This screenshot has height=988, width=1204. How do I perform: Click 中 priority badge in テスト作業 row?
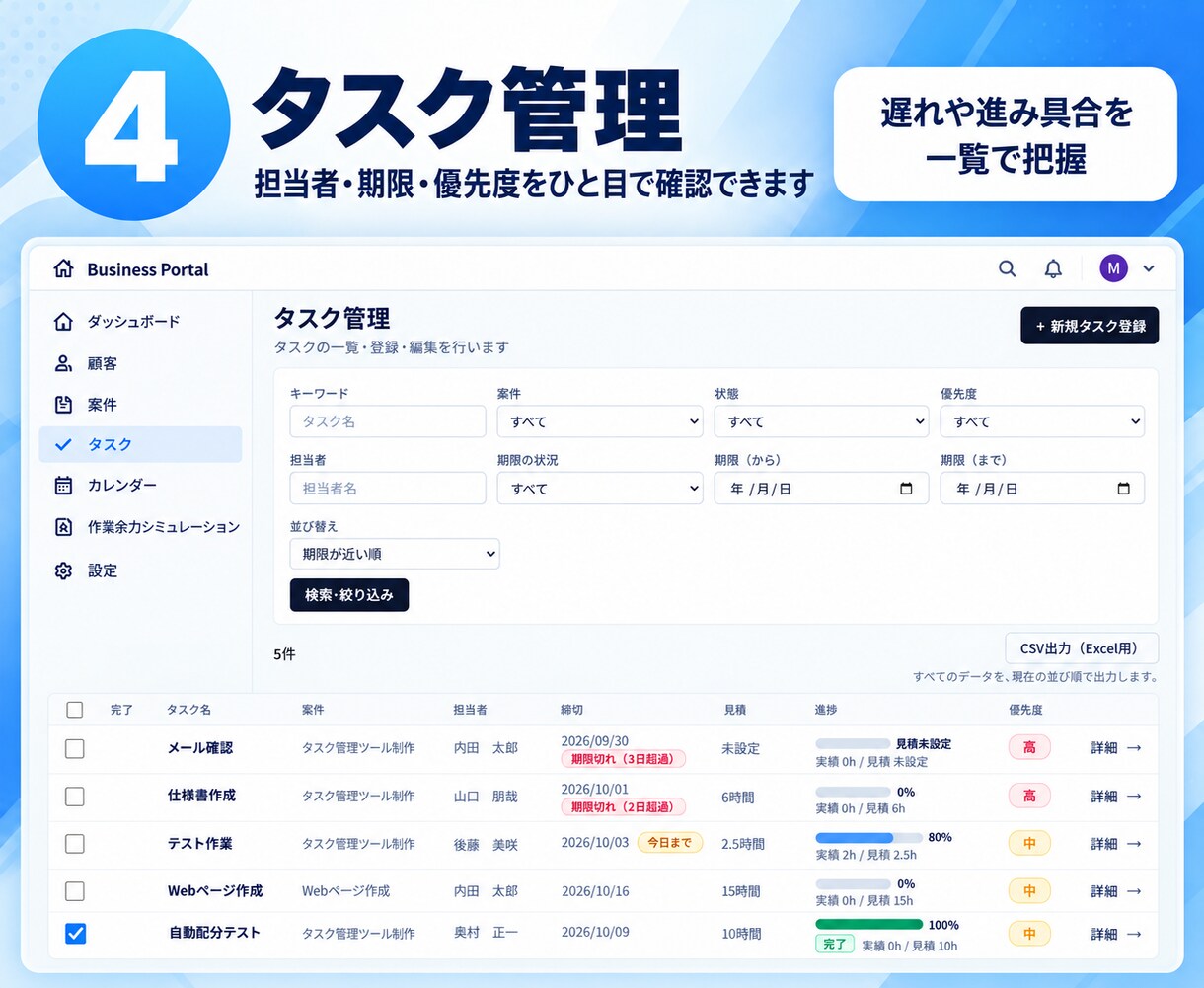tap(1029, 844)
